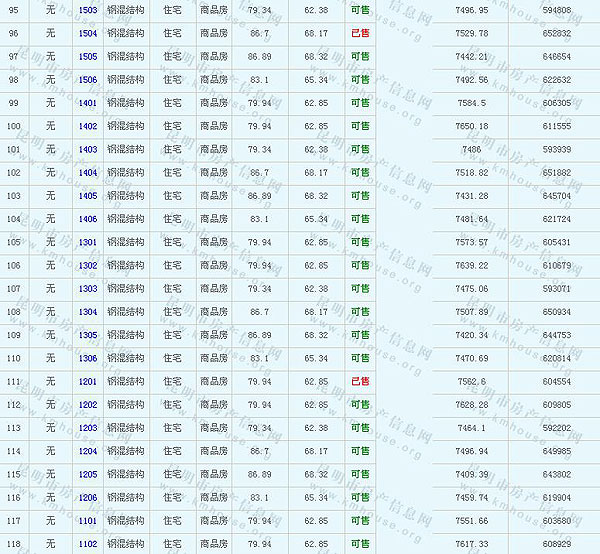Open room 1203 details
600x554 pixels.
(x=88, y=428)
